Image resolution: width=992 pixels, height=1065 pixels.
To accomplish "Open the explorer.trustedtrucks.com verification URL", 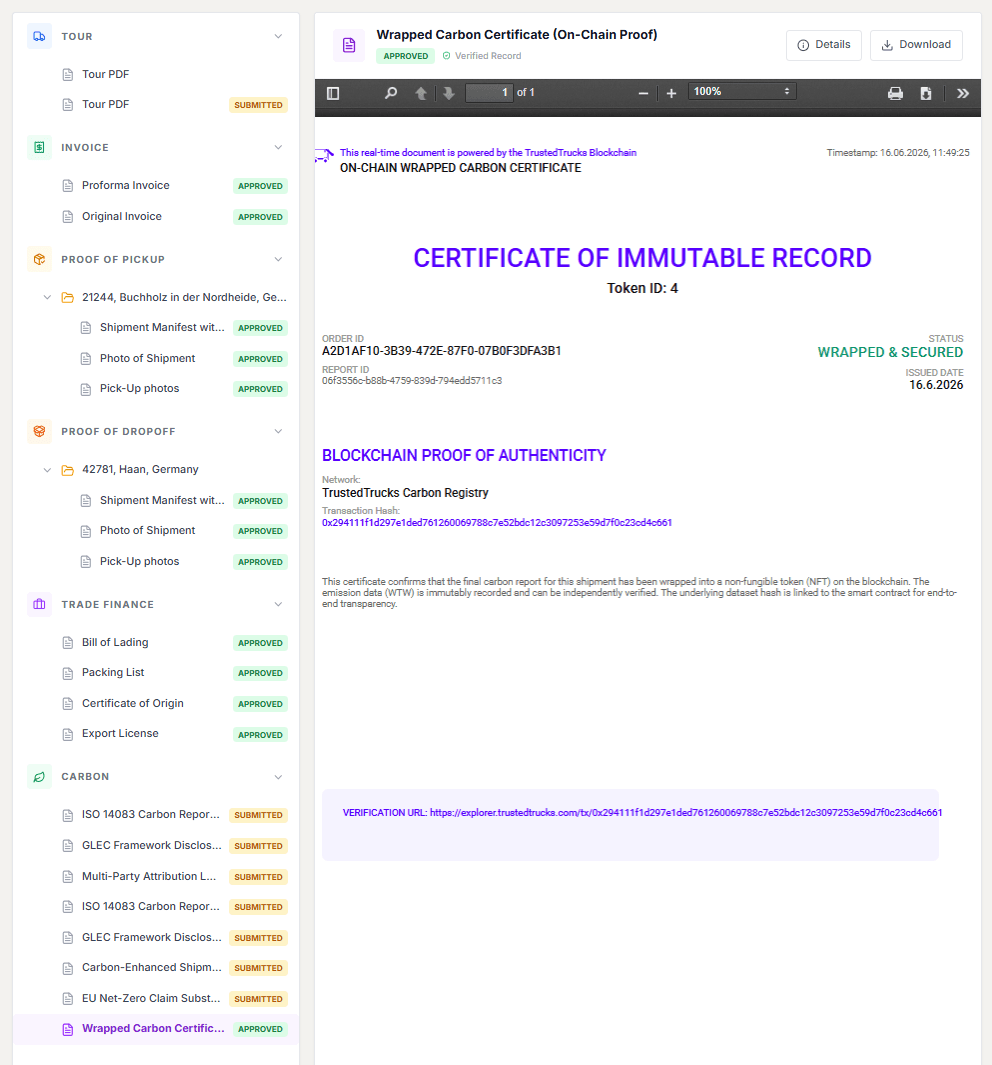I will [x=686, y=812].
